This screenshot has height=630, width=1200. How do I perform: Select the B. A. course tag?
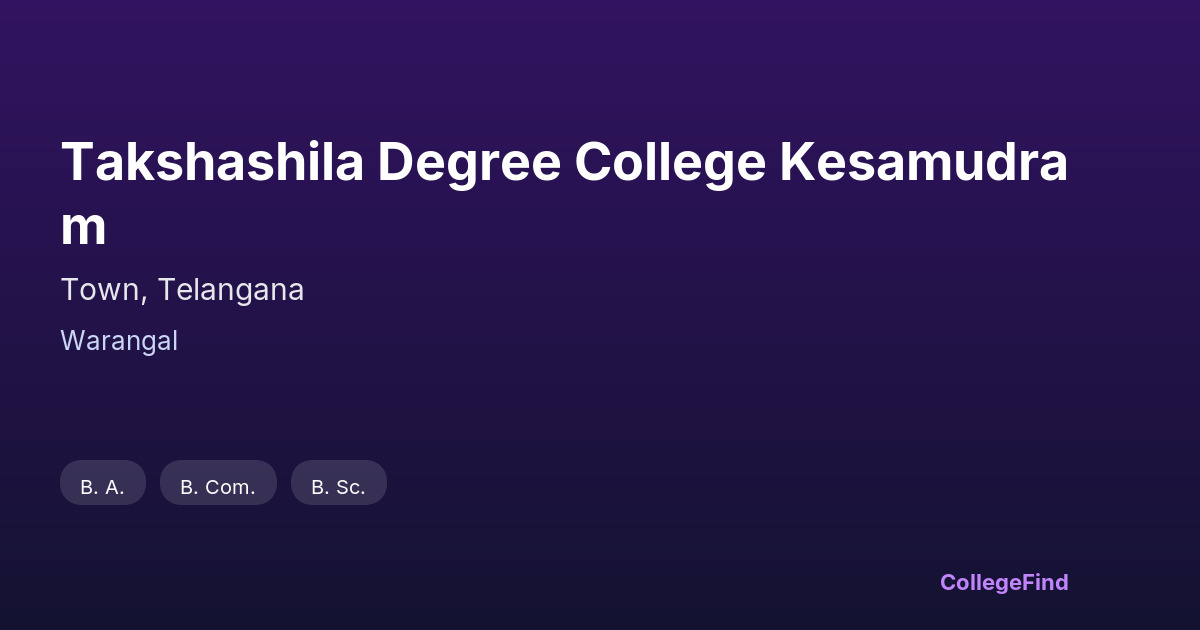pyautogui.click(x=103, y=484)
